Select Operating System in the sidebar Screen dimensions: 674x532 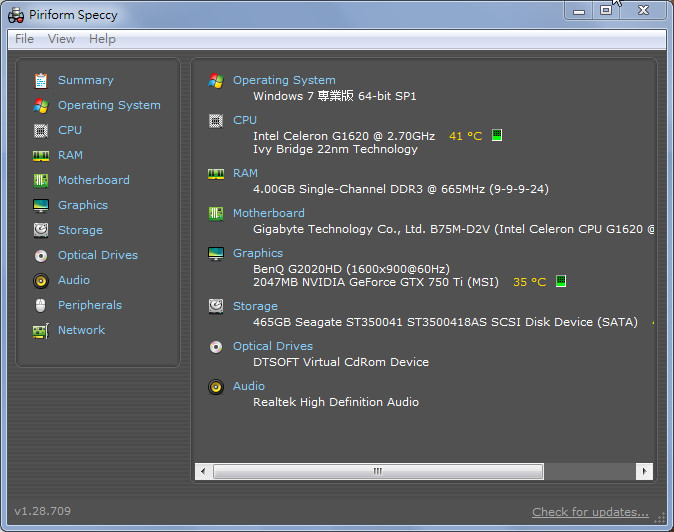[x=109, y=105]
